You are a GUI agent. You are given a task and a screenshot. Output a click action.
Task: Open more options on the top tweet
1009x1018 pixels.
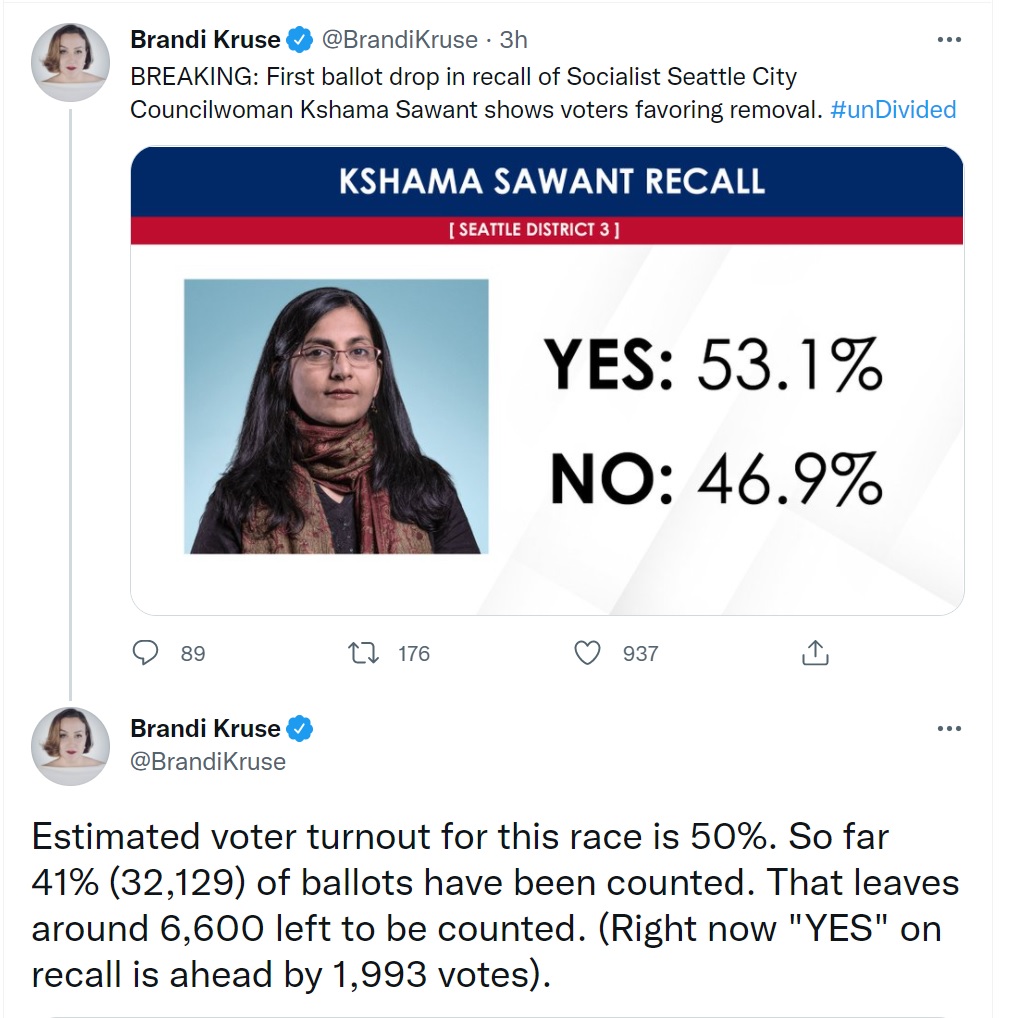click(948, 40)
